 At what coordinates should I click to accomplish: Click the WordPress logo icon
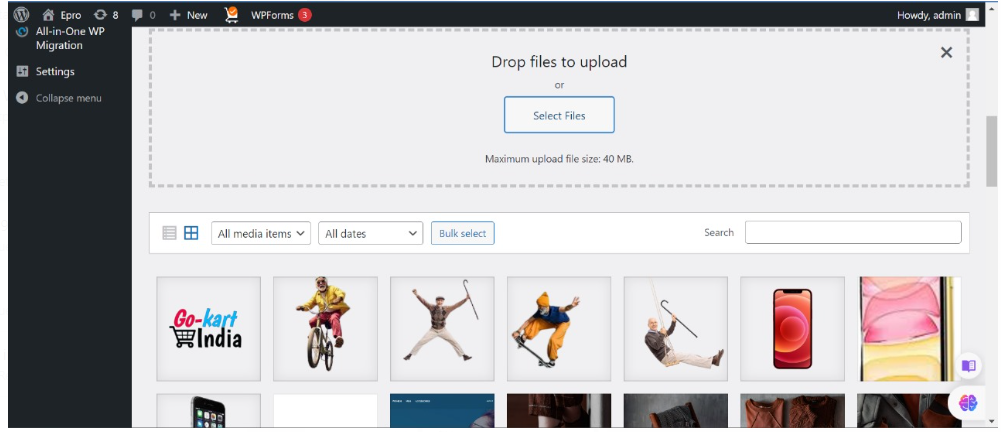21,15
